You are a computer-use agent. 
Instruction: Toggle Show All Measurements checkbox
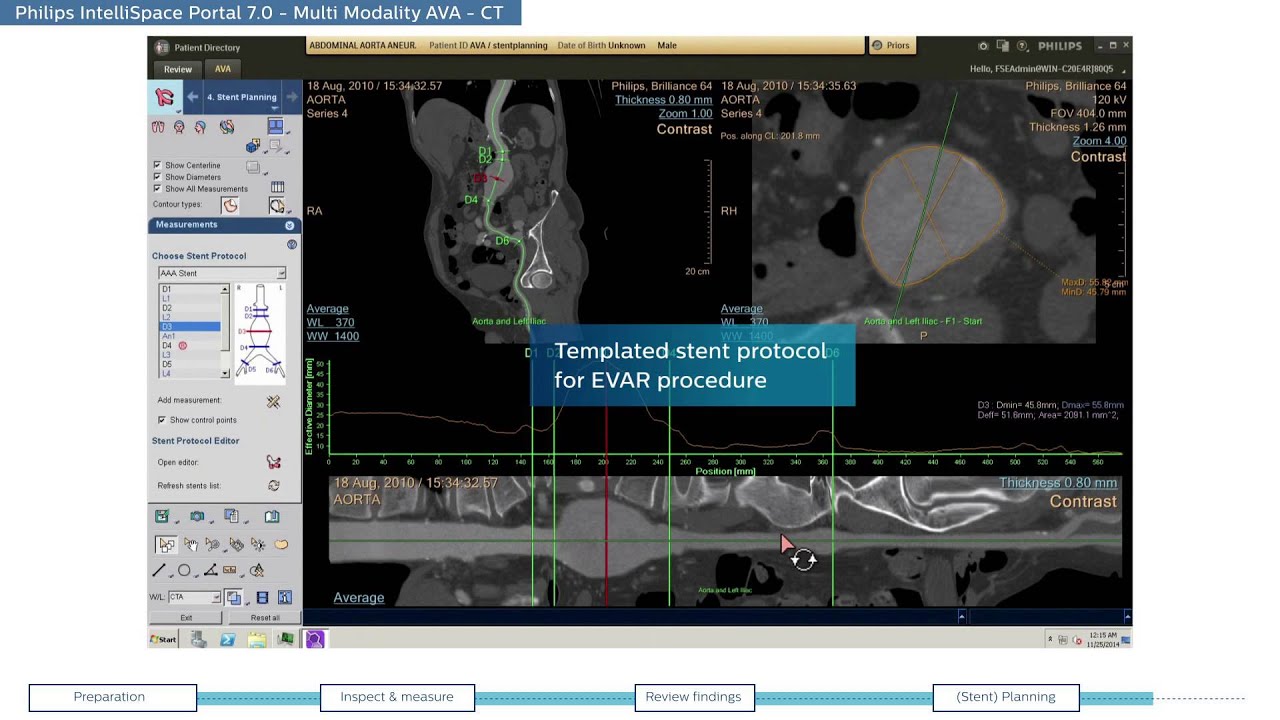tap(157, 188)
